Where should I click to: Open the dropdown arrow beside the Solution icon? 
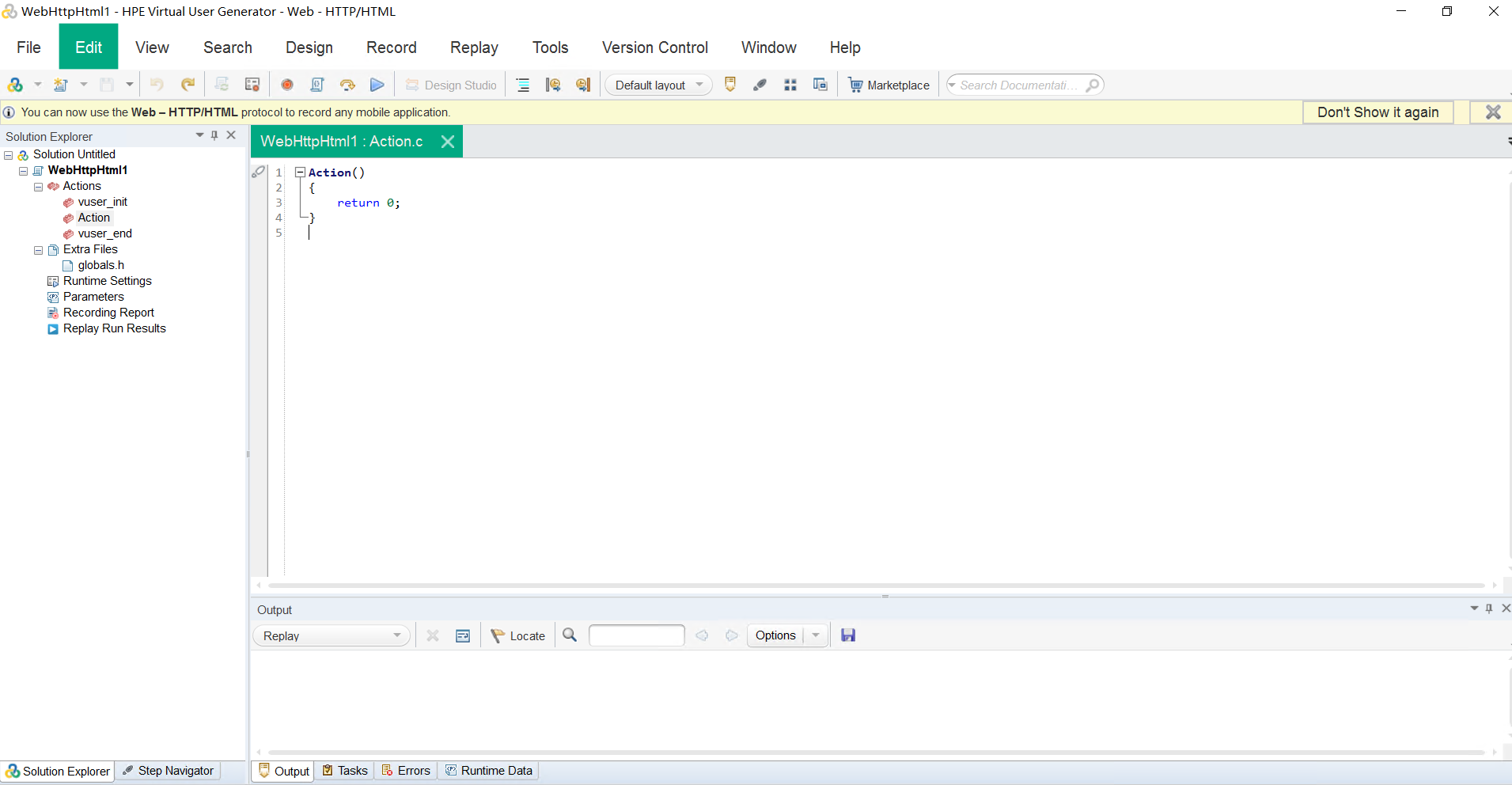(x=37, y=85)
